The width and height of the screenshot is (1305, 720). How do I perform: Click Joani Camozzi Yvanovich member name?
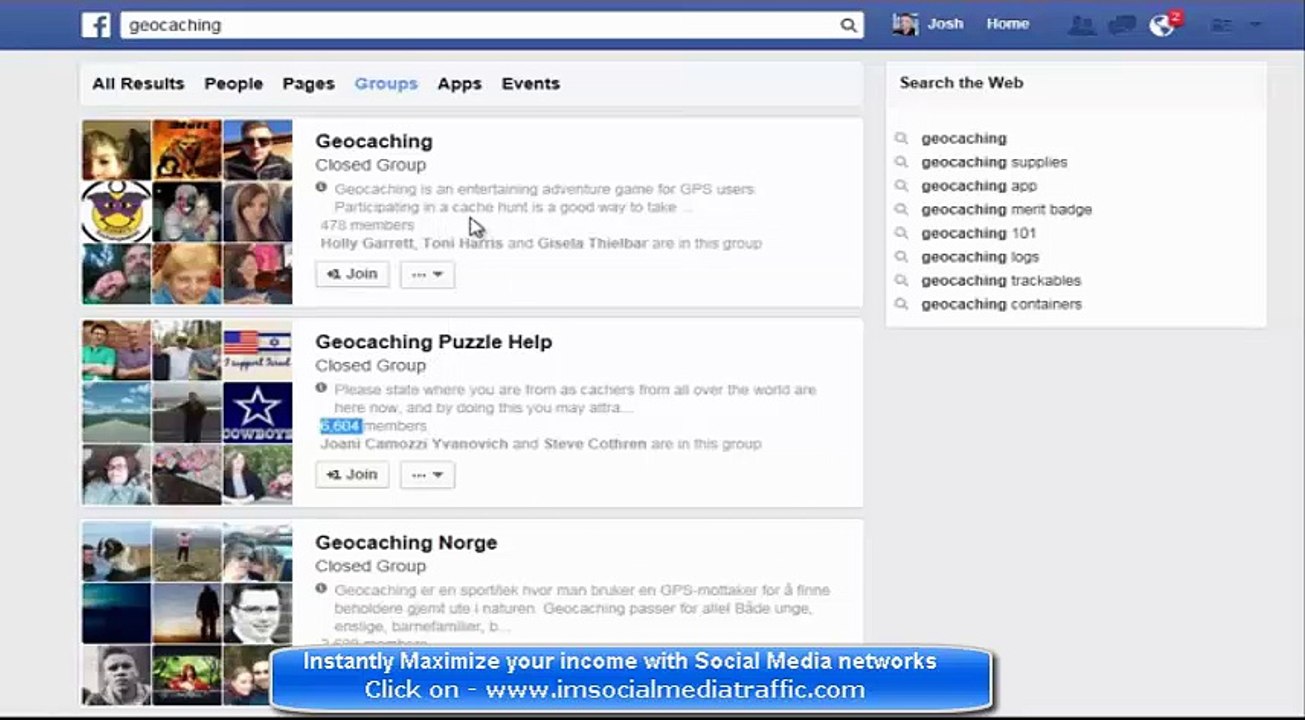click(414, 443)
